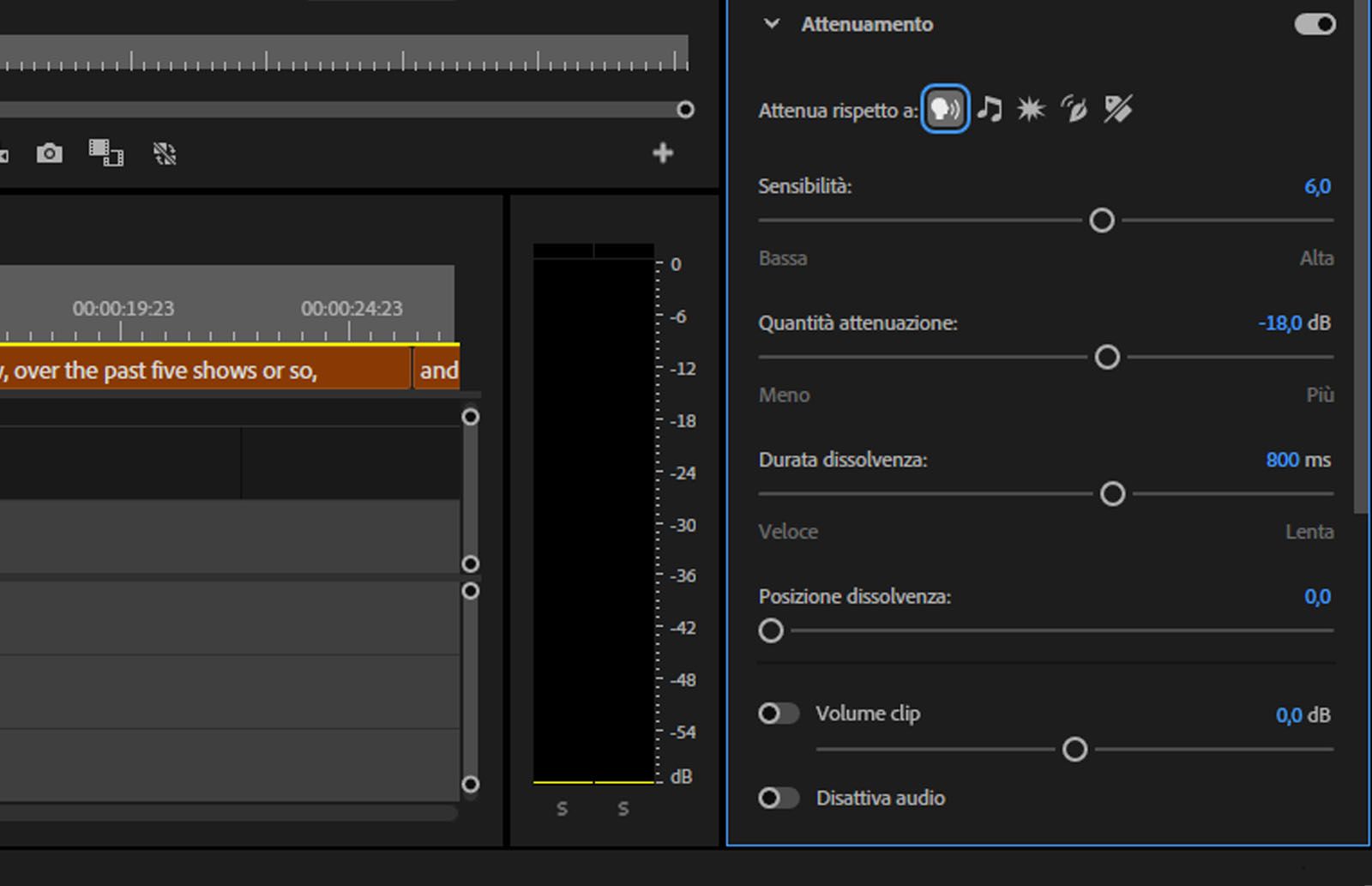Viewport: 1372px width, 886px height.
Task: Open the Add Marker plus button
Action: click(x=662, y=154)
